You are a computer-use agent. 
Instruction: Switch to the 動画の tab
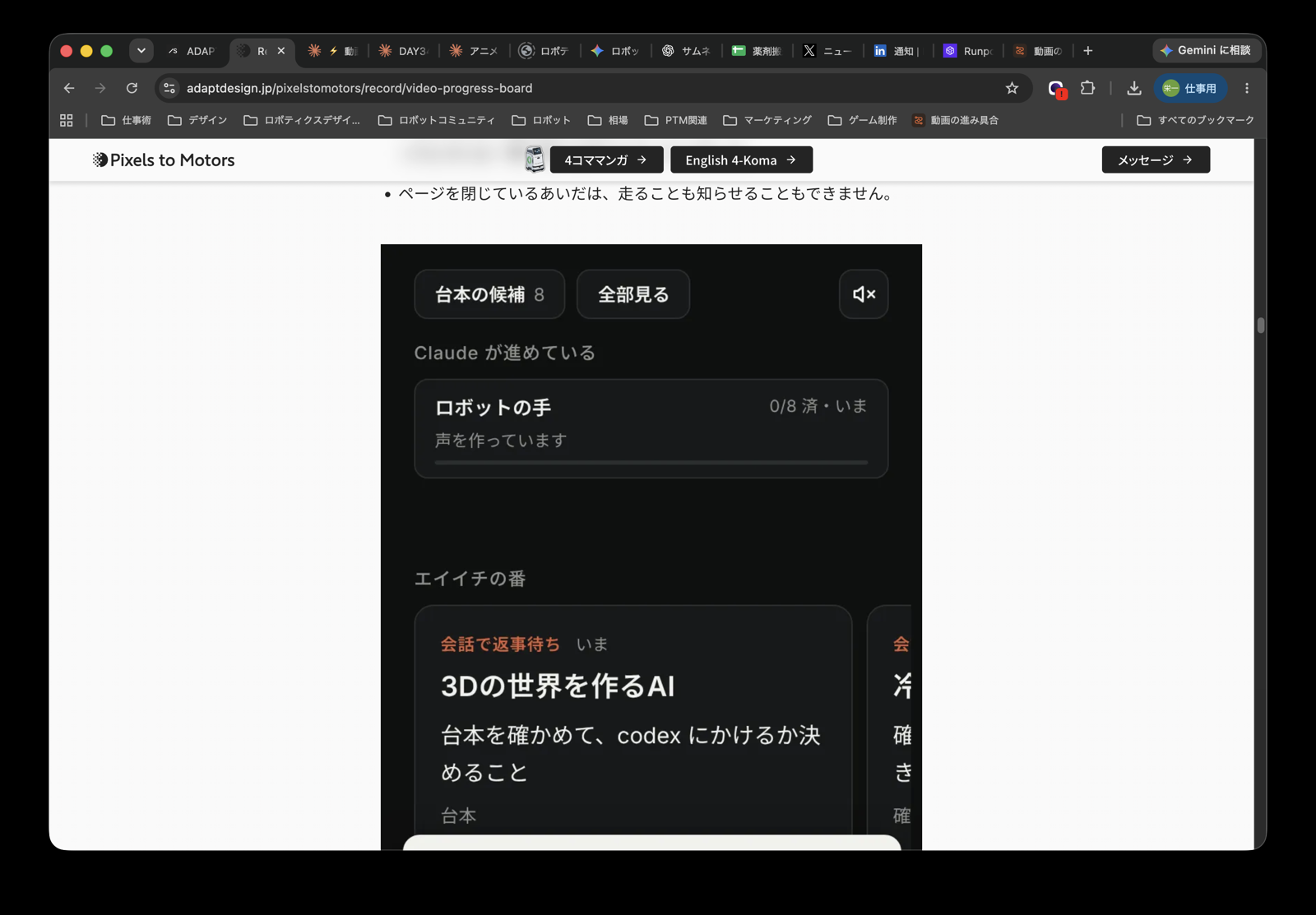pyautogui.click(x=1040, y=51)
